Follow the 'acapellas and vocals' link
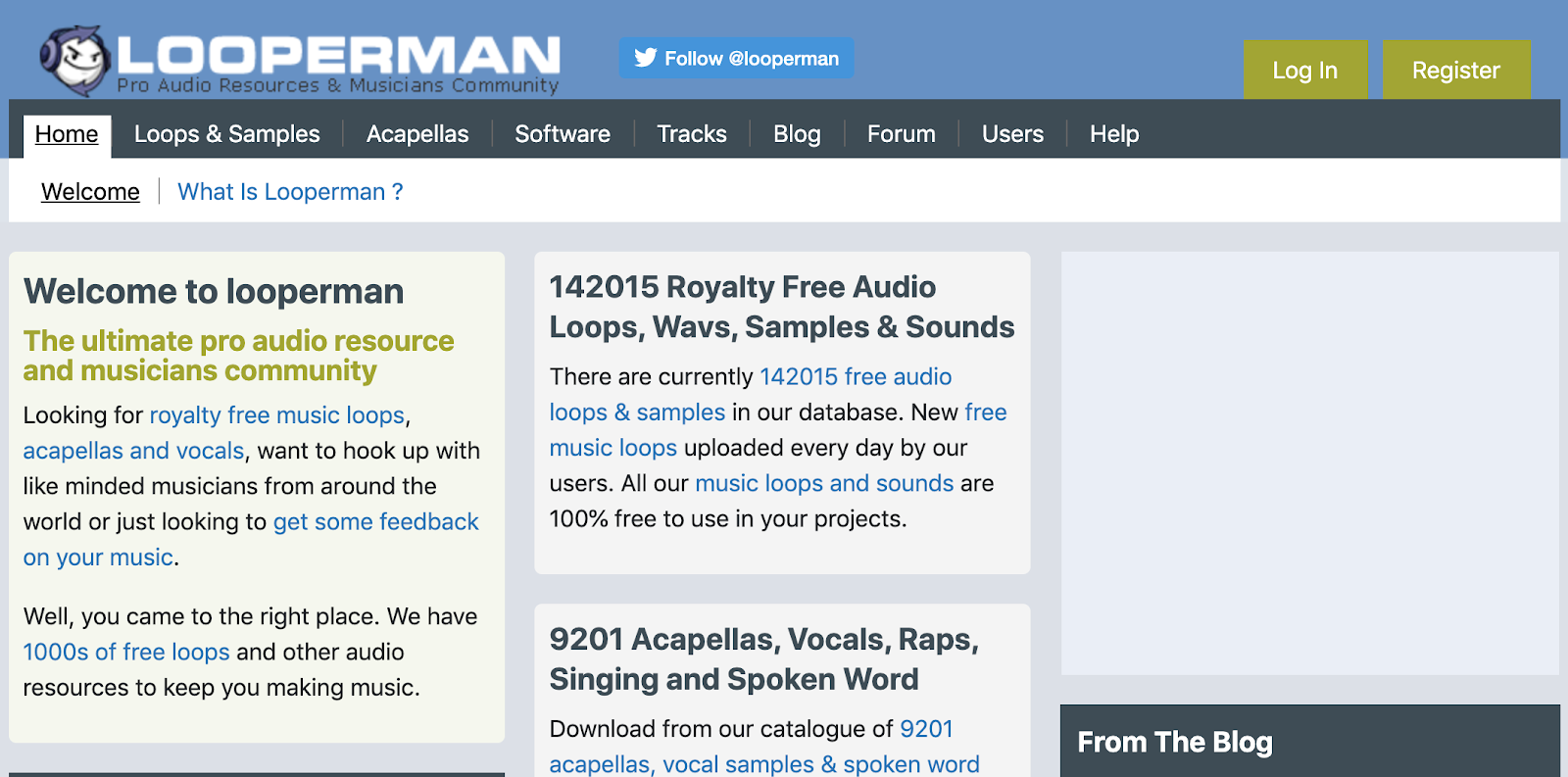Screen dimensions: 1568x777 point(133,451)
